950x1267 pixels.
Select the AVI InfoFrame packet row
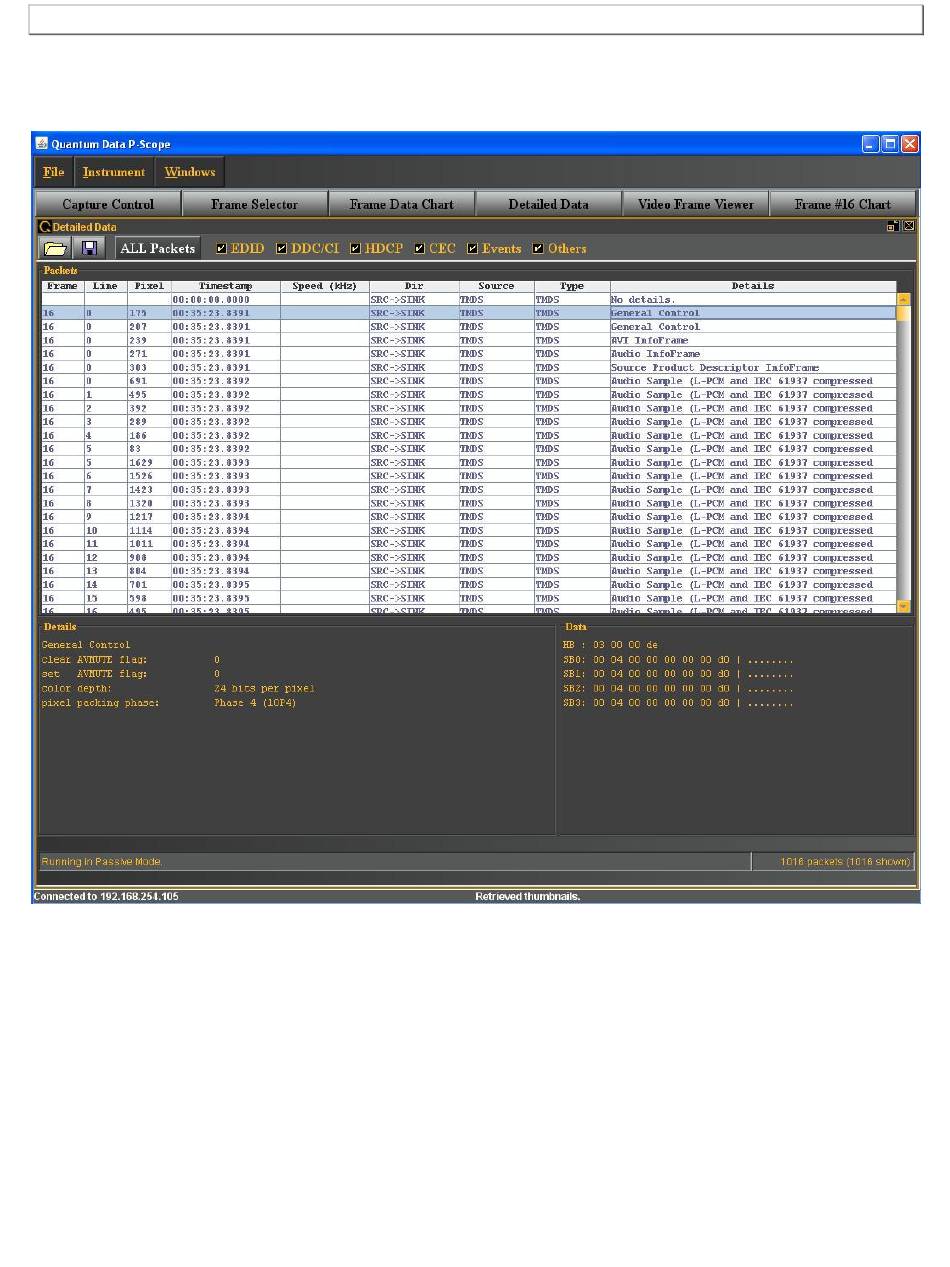[x=469, y=340]
